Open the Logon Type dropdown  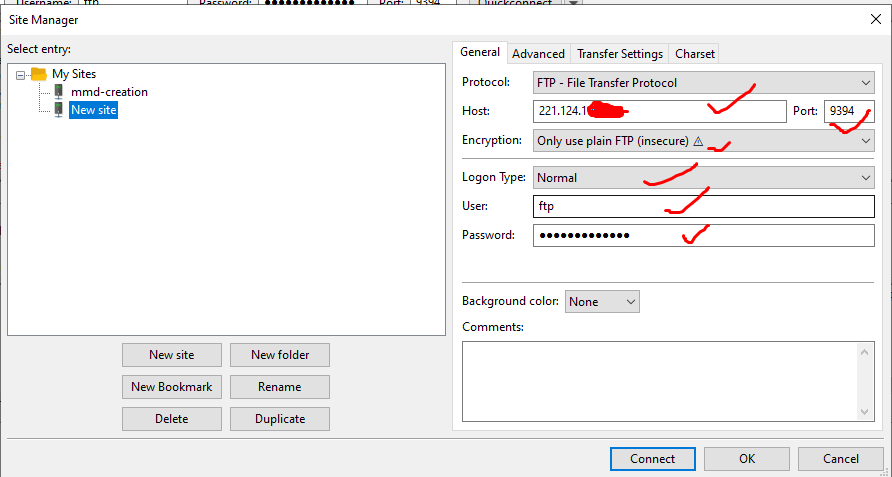tap(703, 178)
